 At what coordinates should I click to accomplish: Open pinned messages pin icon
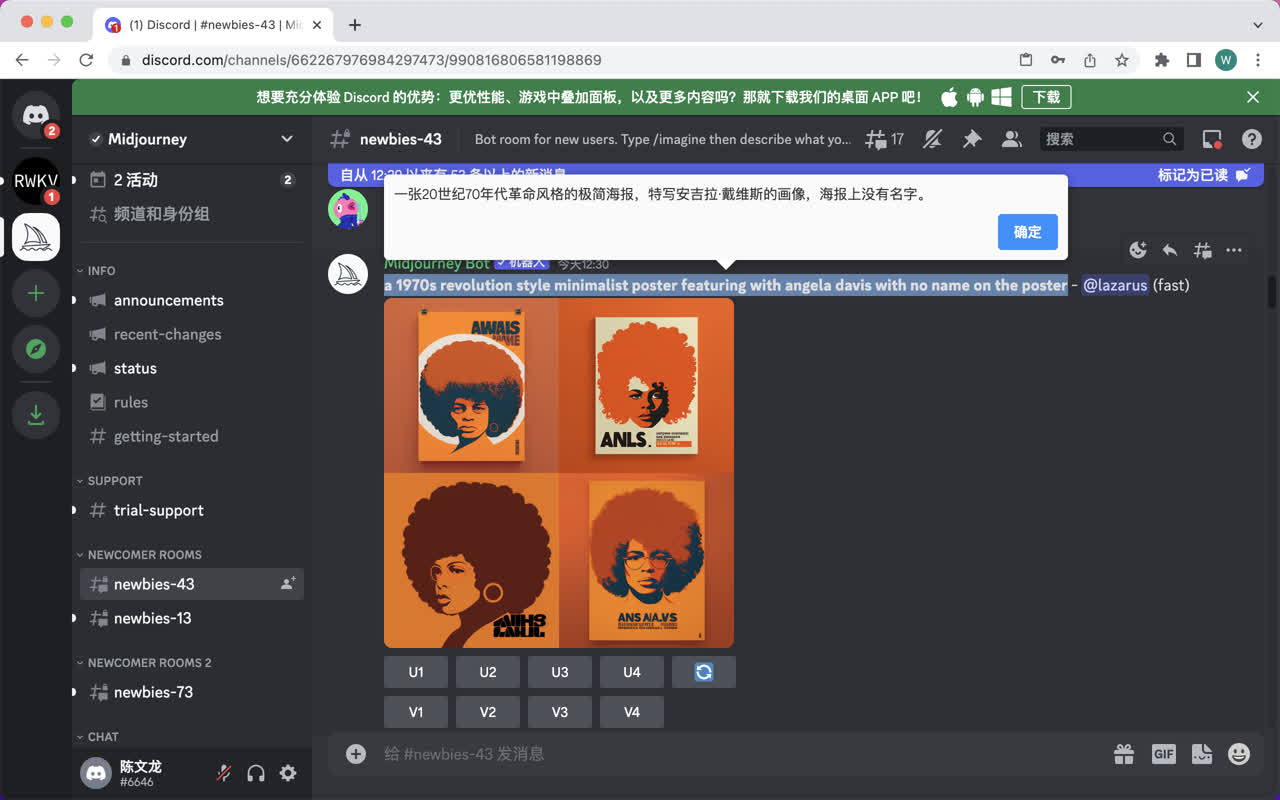[x=972, y=139]
